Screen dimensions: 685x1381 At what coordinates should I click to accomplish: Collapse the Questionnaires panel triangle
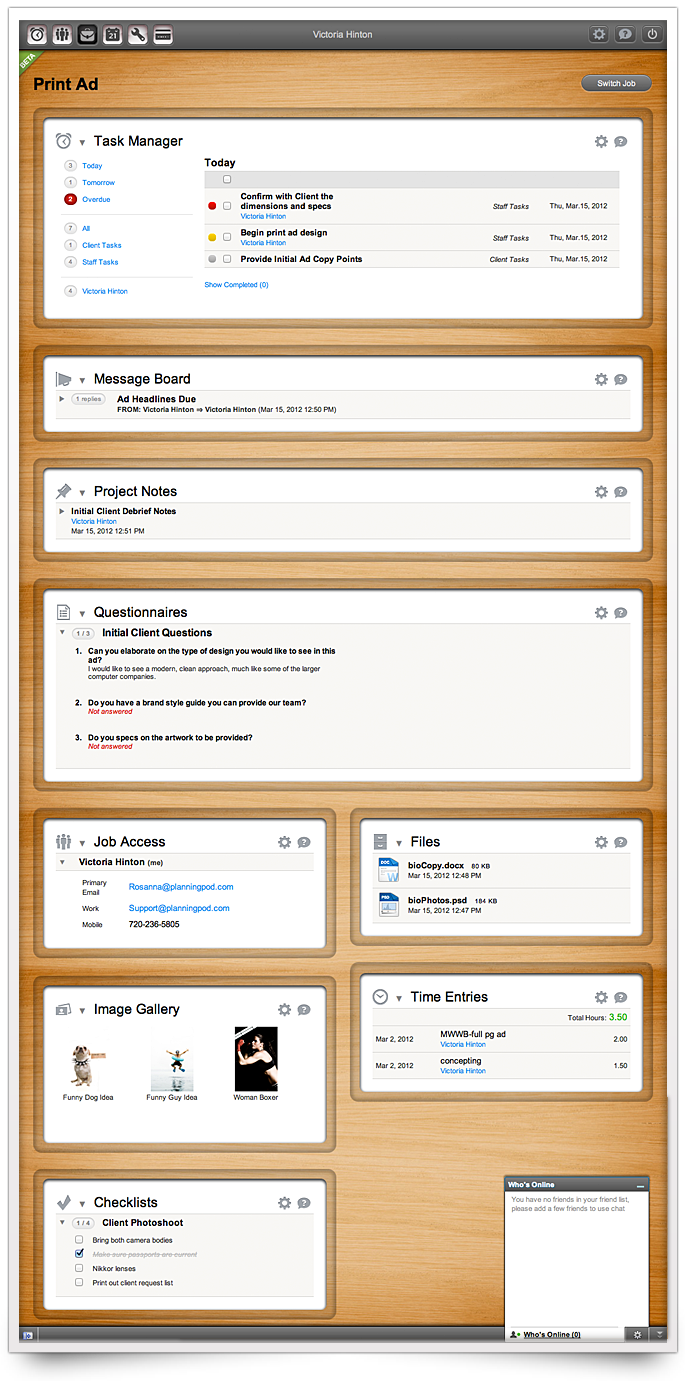pos(83,614)
